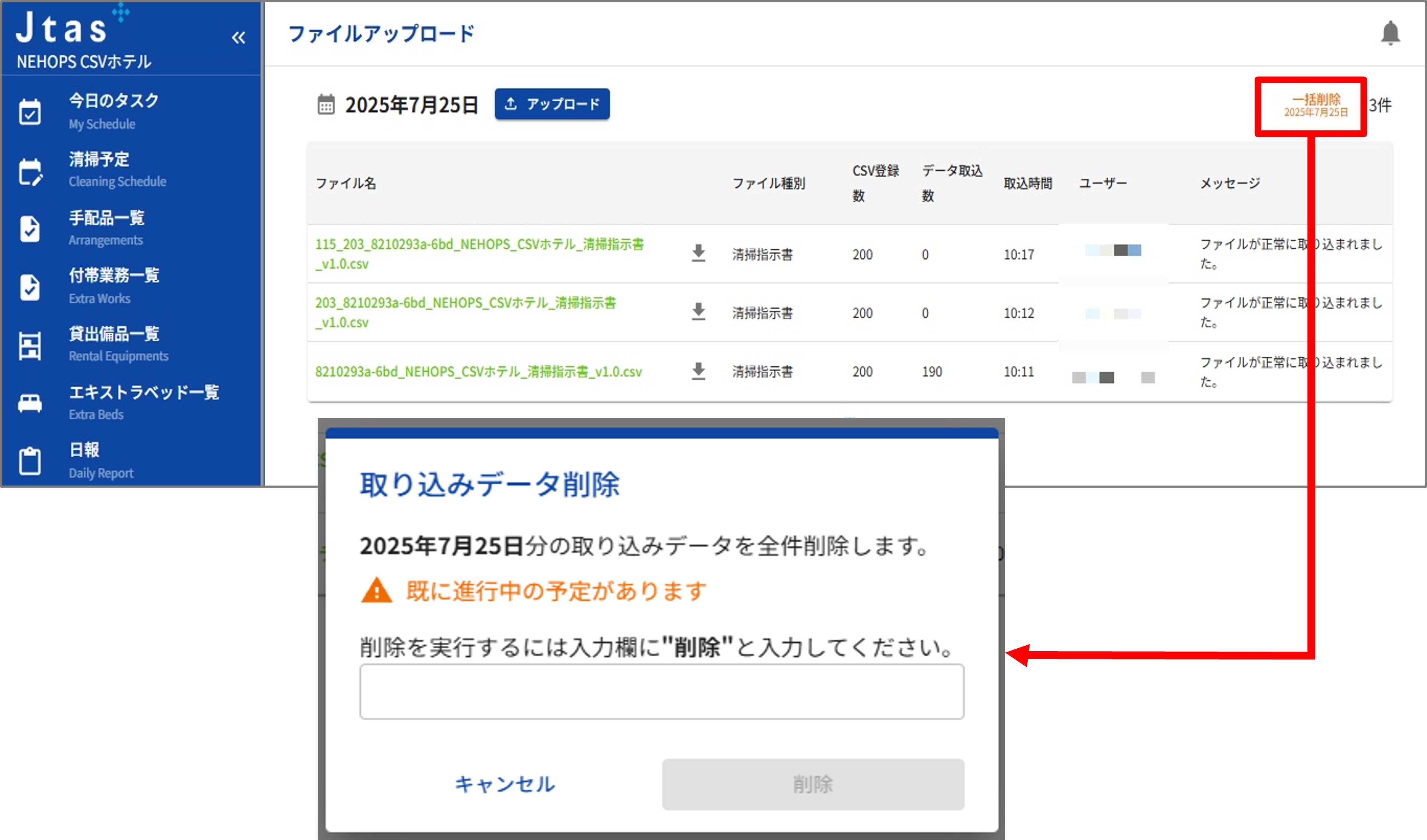Open 日報 Daily Report clipboard icon
Screen dimensions: 1427x840
click(x=29, y=462)
